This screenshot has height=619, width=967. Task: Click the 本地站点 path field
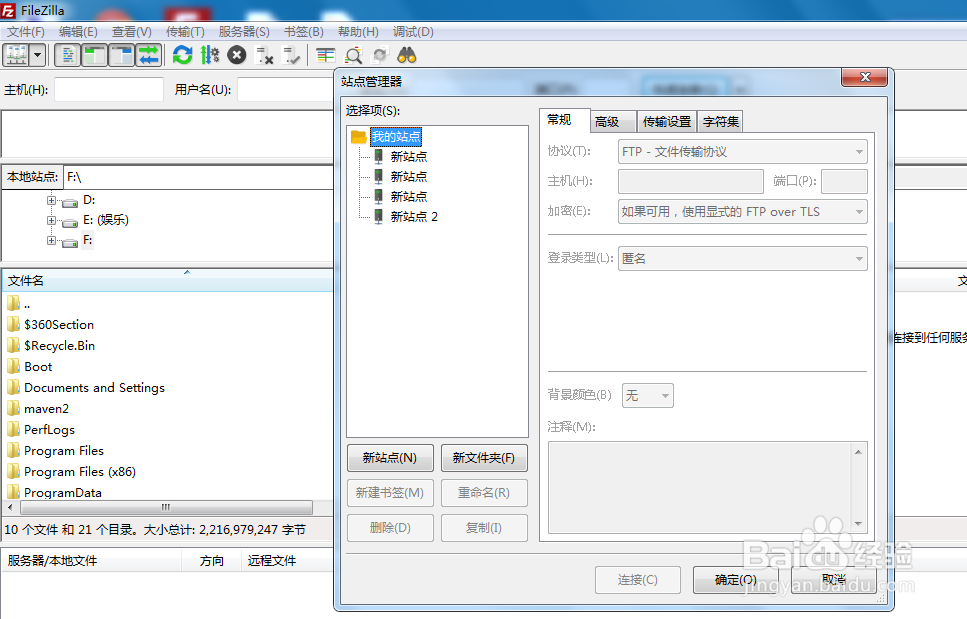[199, 177]
